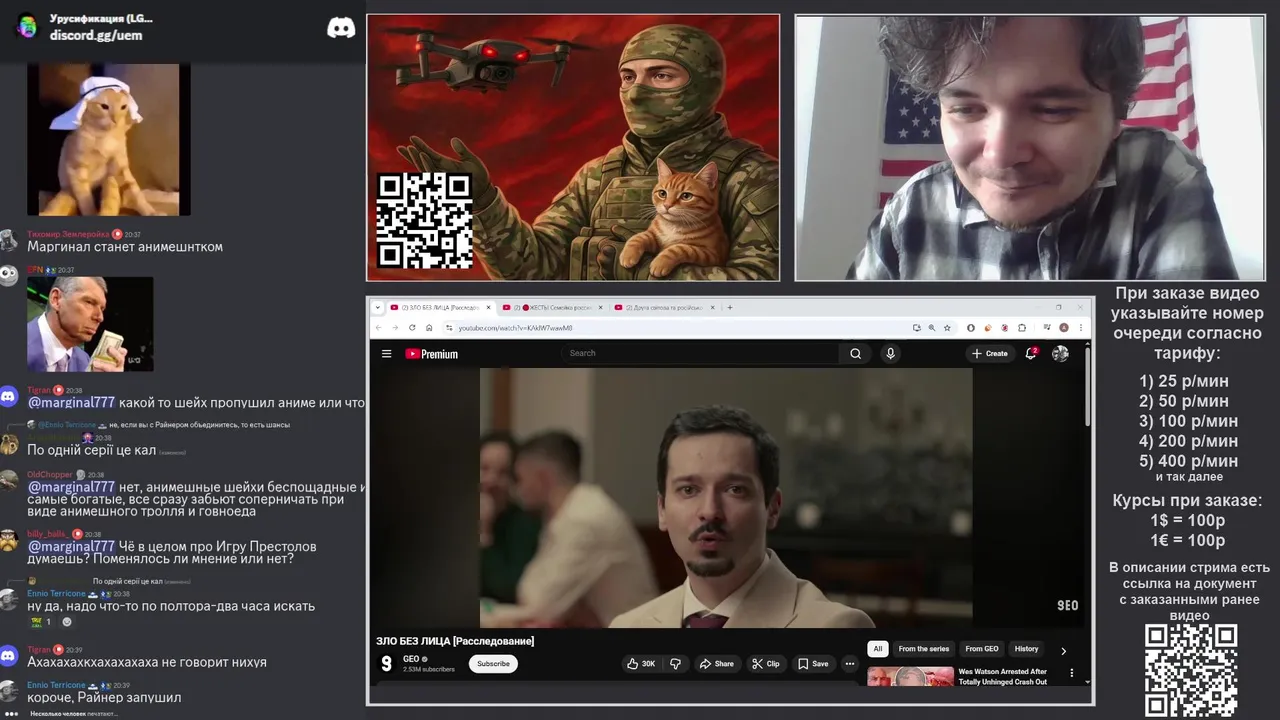The width and height of the screenshot is (1280, 720).
Task: Go forward in the browser
Action: point(395,328)
